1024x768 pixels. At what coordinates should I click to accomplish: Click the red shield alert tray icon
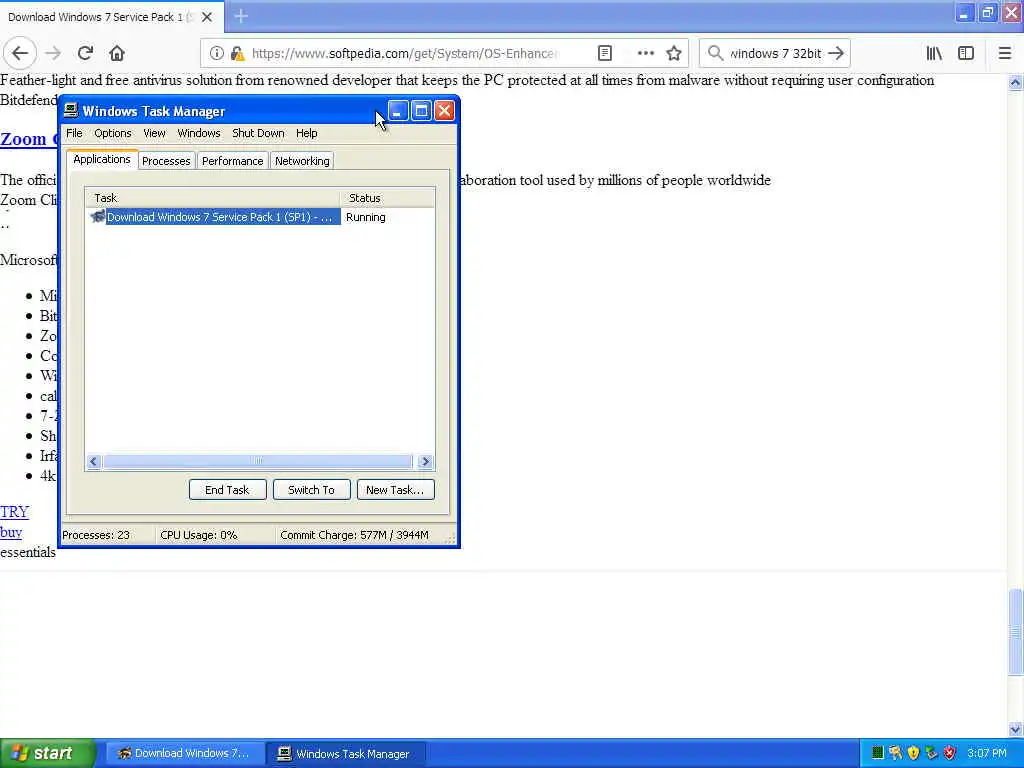click(950, 753)
